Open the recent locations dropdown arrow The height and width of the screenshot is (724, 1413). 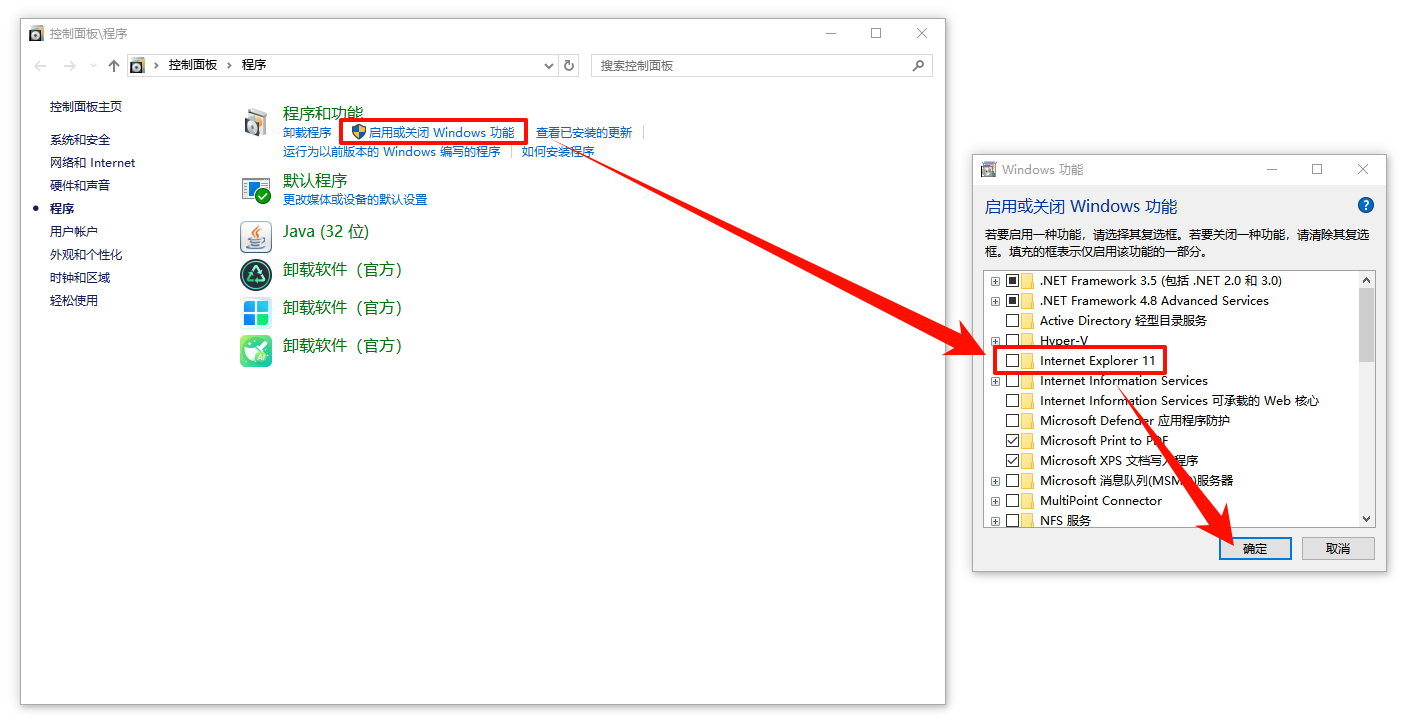pyautogui.click(x=92, y=65)
